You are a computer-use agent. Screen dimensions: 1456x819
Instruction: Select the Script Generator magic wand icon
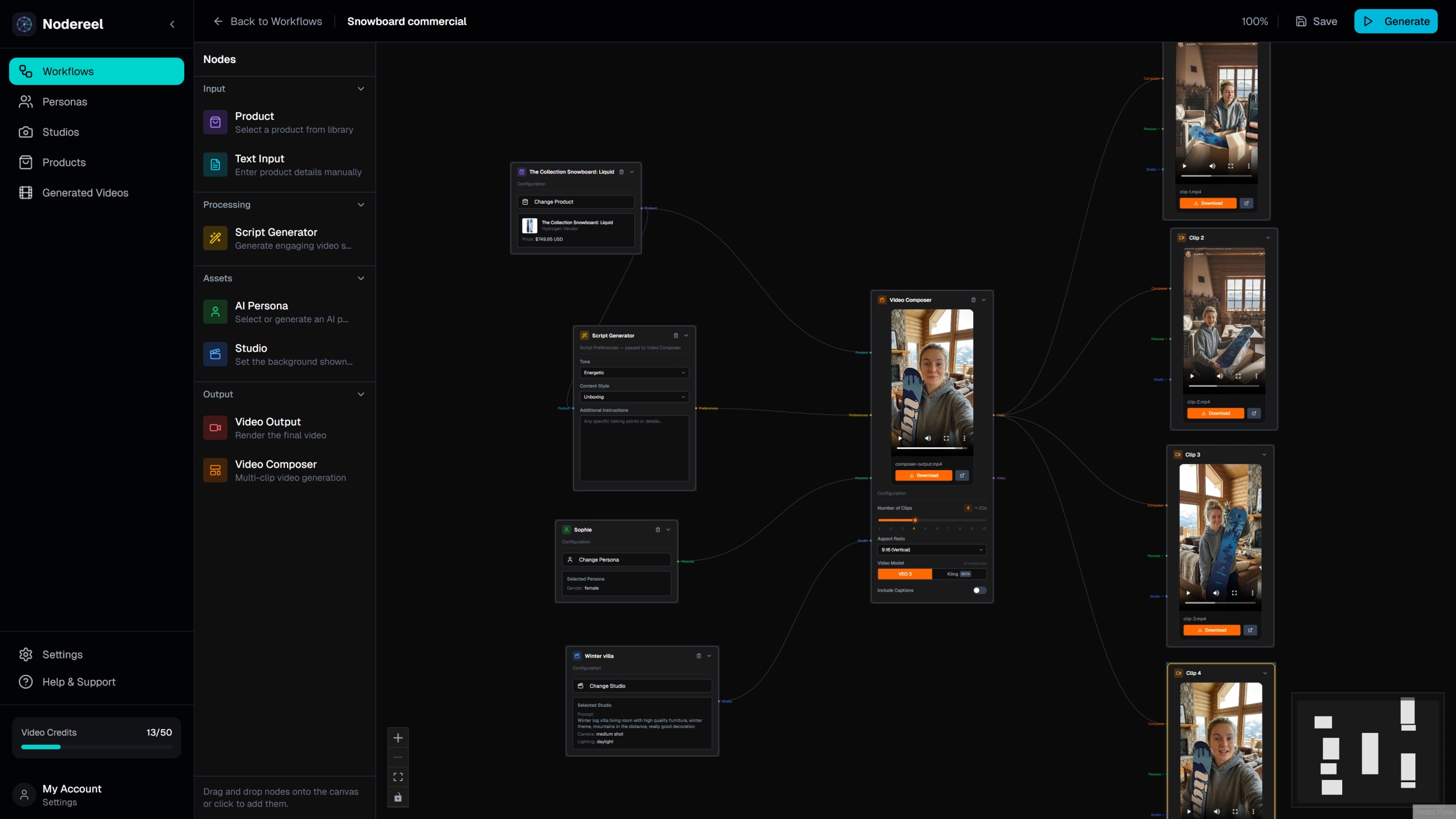coord(215,238)
